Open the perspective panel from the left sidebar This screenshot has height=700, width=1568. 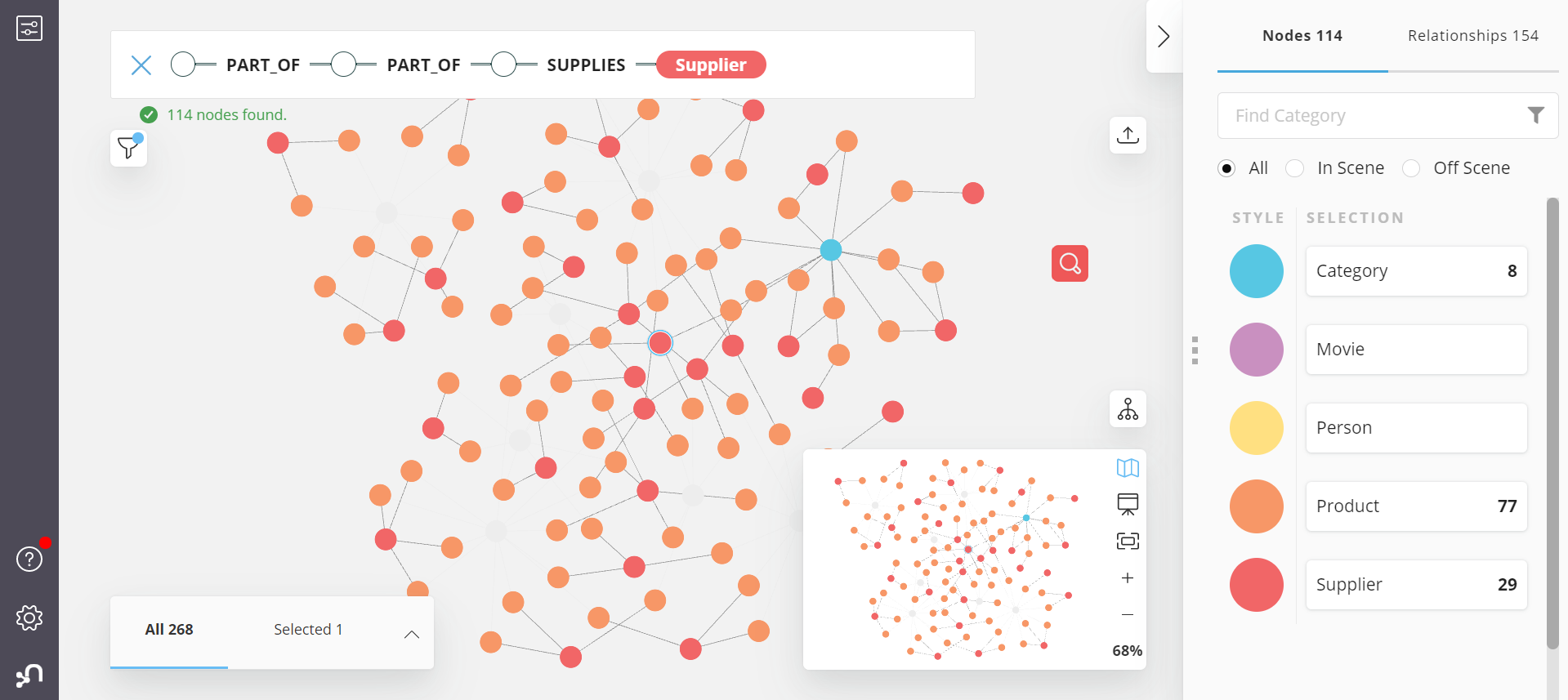pos(29,27)
